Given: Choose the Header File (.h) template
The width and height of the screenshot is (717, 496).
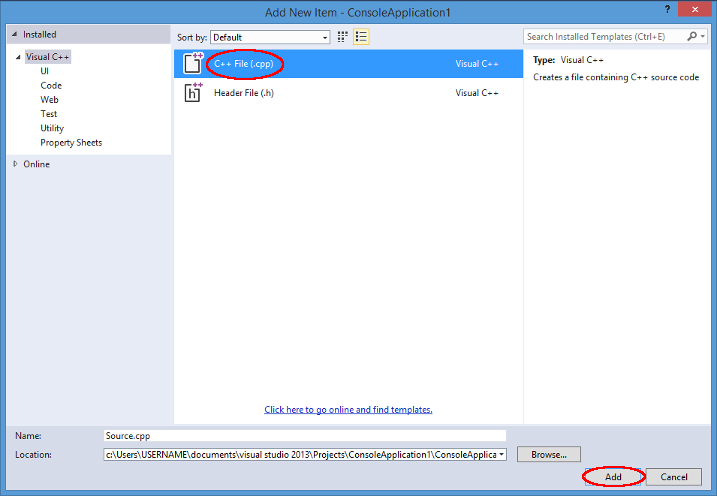Looking at the screenshot, I should click(x=243, y=93).
